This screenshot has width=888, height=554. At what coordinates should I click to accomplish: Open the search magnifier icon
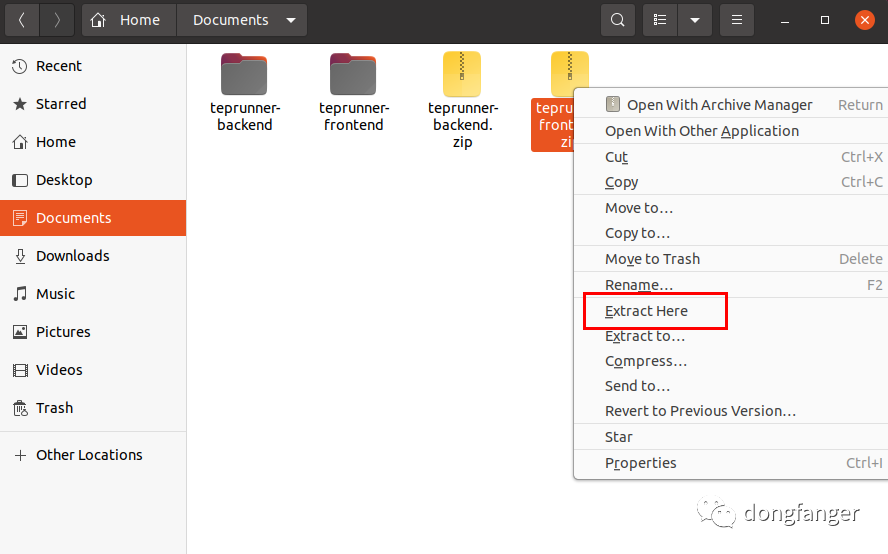618,20
